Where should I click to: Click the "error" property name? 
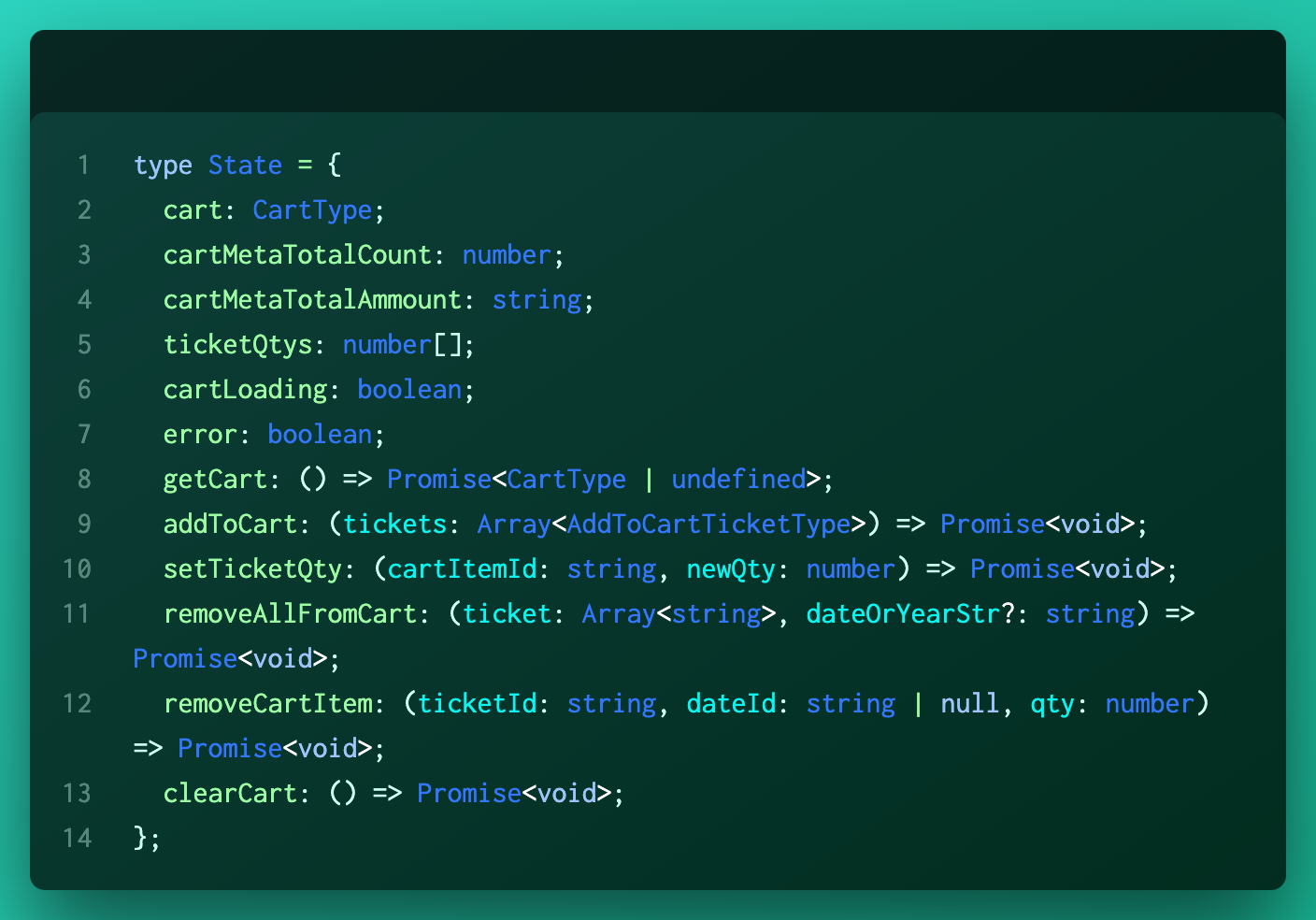coord(200,435)
